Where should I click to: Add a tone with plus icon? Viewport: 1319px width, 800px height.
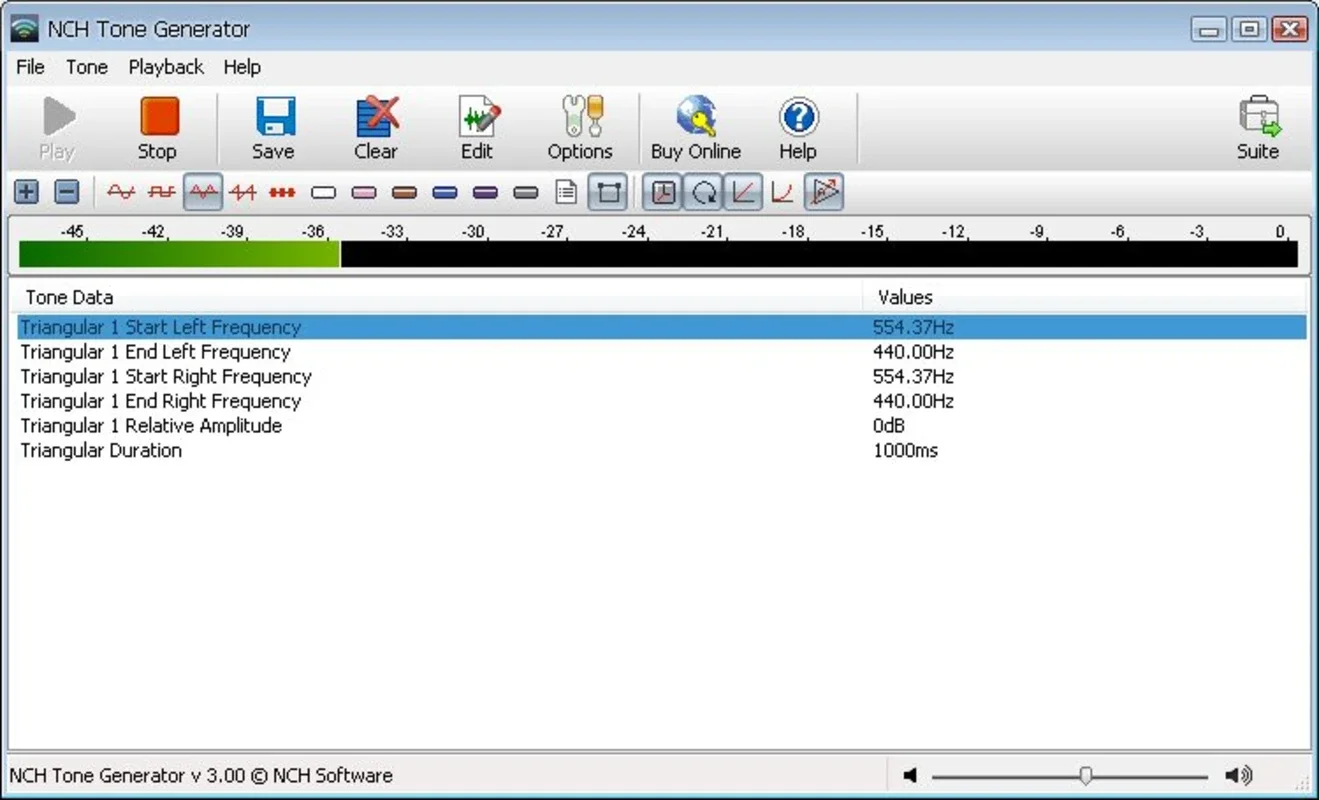click(x=27, y=192)
